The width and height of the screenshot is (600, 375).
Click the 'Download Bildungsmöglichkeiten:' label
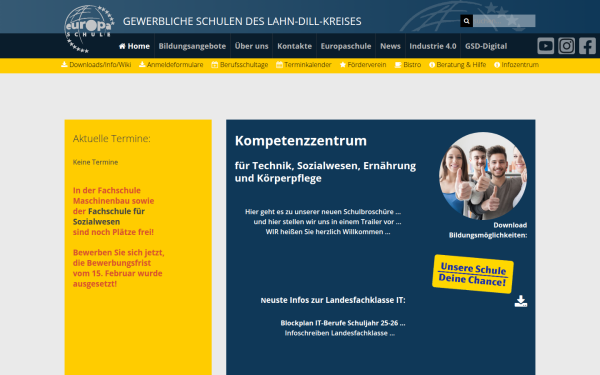pos(488,230)
